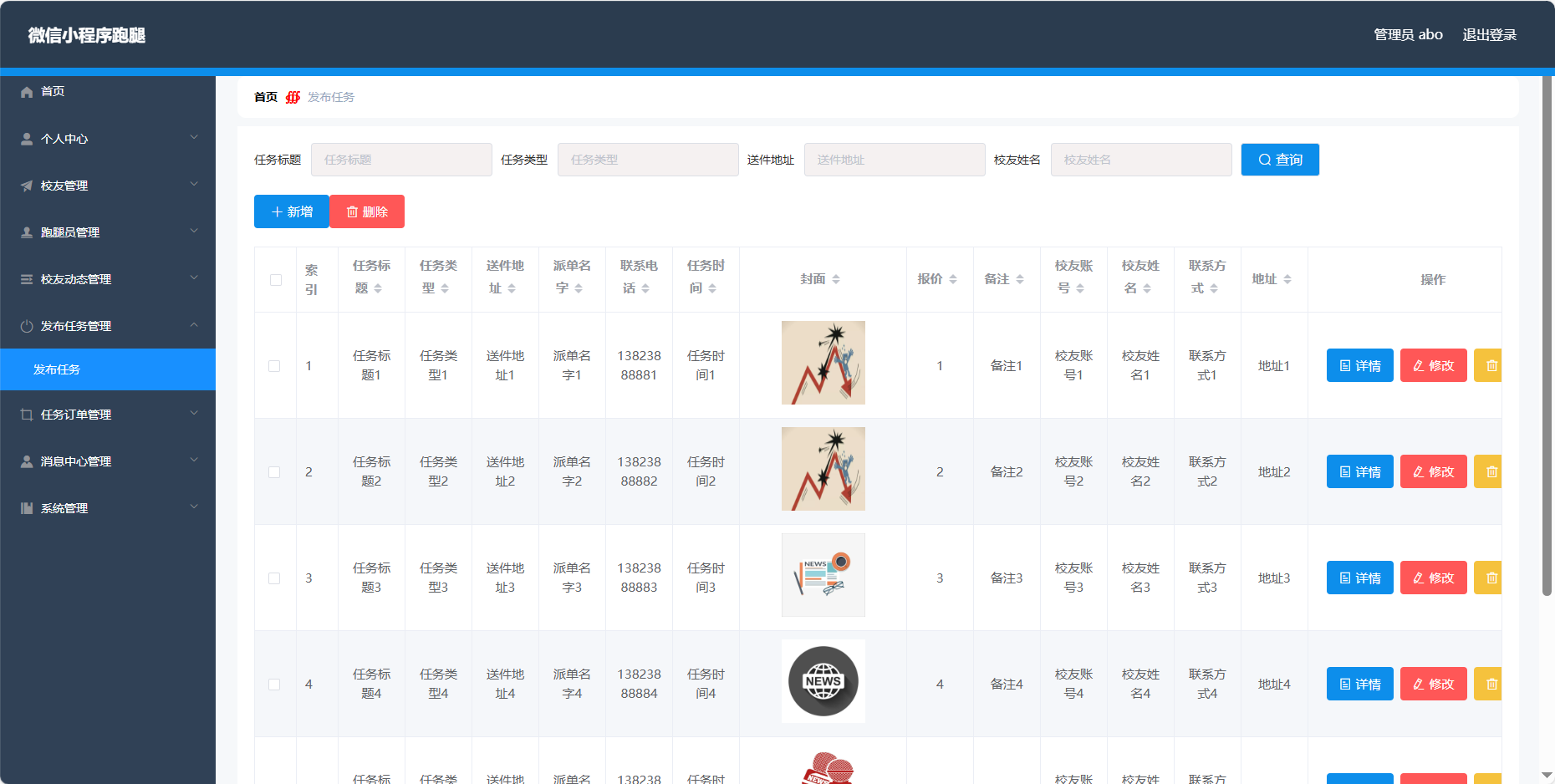
Task: Sort by 任务类型 column arrows
Action: point(445,288)
